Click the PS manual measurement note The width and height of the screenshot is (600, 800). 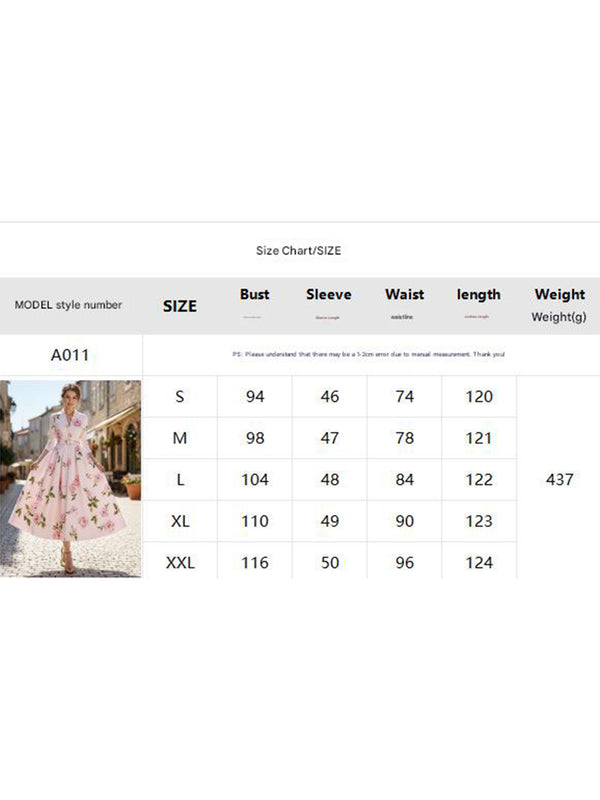[368, 355]
